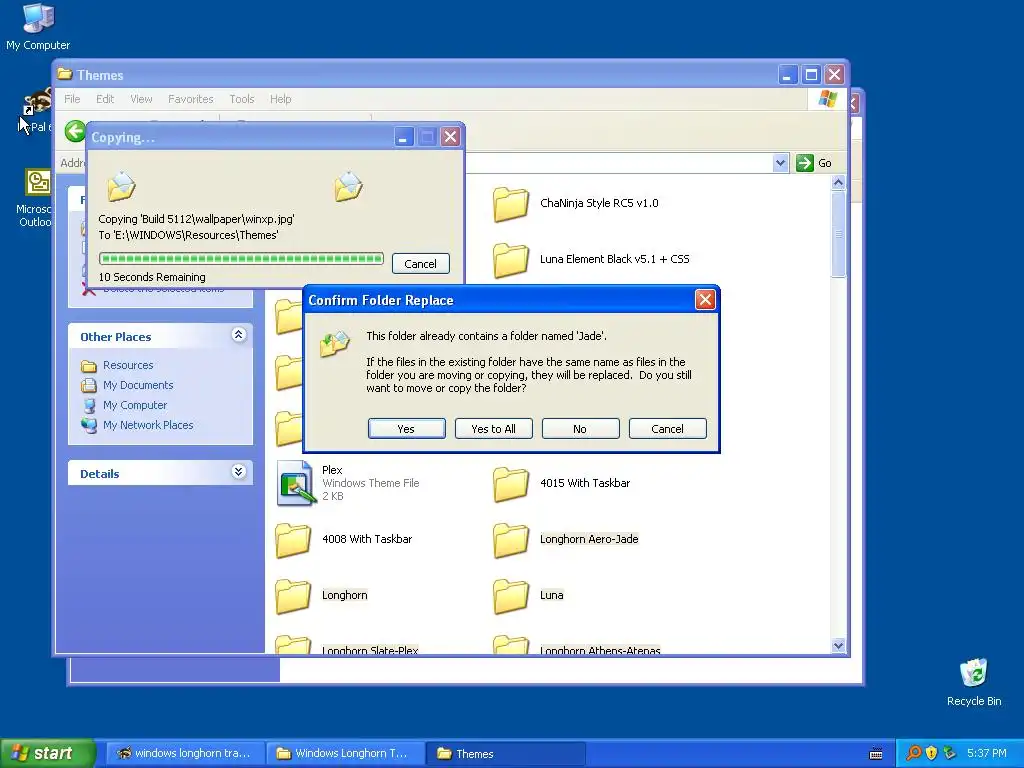Screen dimensions: 1024x768
Task: Click the Windows flag logo throbber
Action: 827,99
